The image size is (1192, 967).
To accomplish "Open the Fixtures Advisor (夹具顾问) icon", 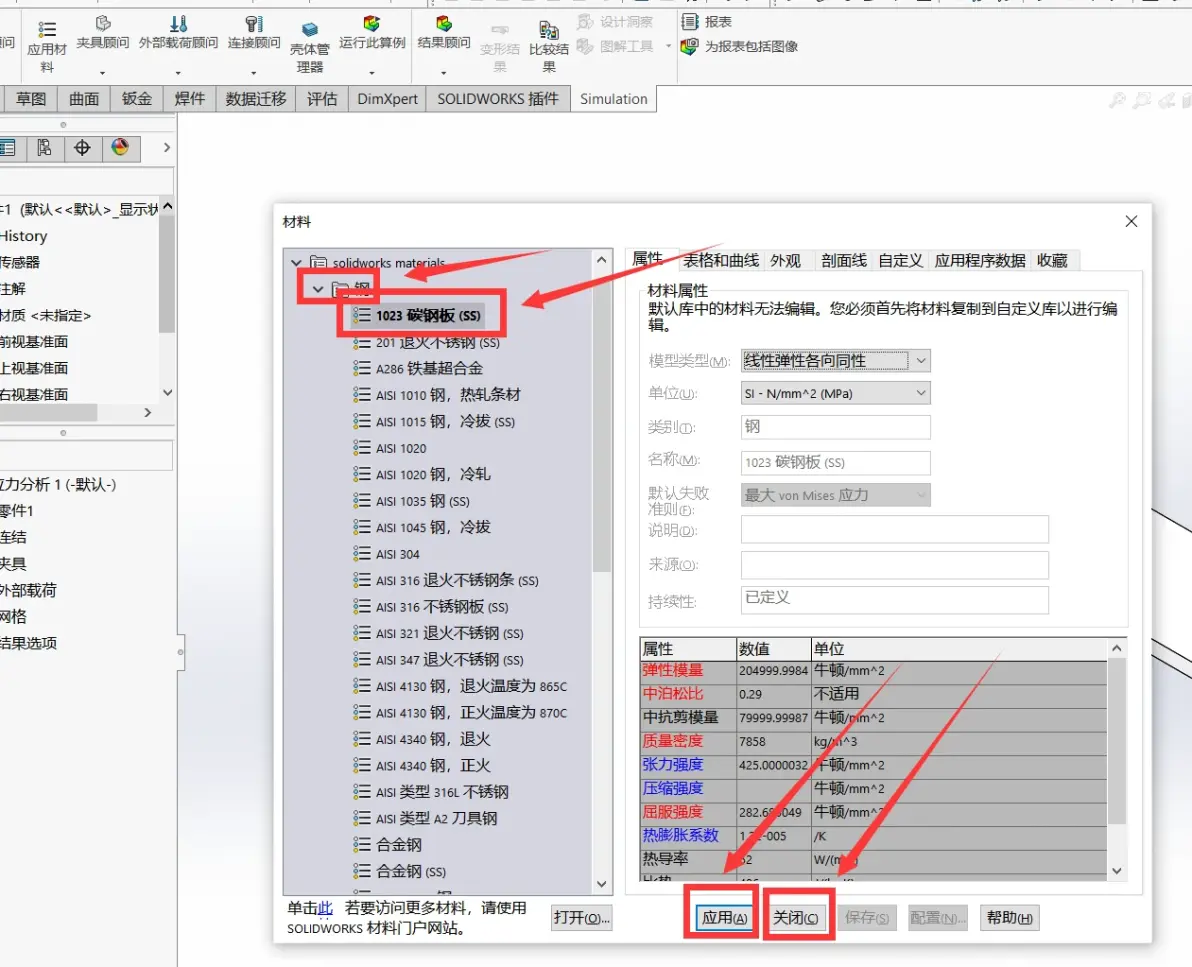I will click(103, 24).
